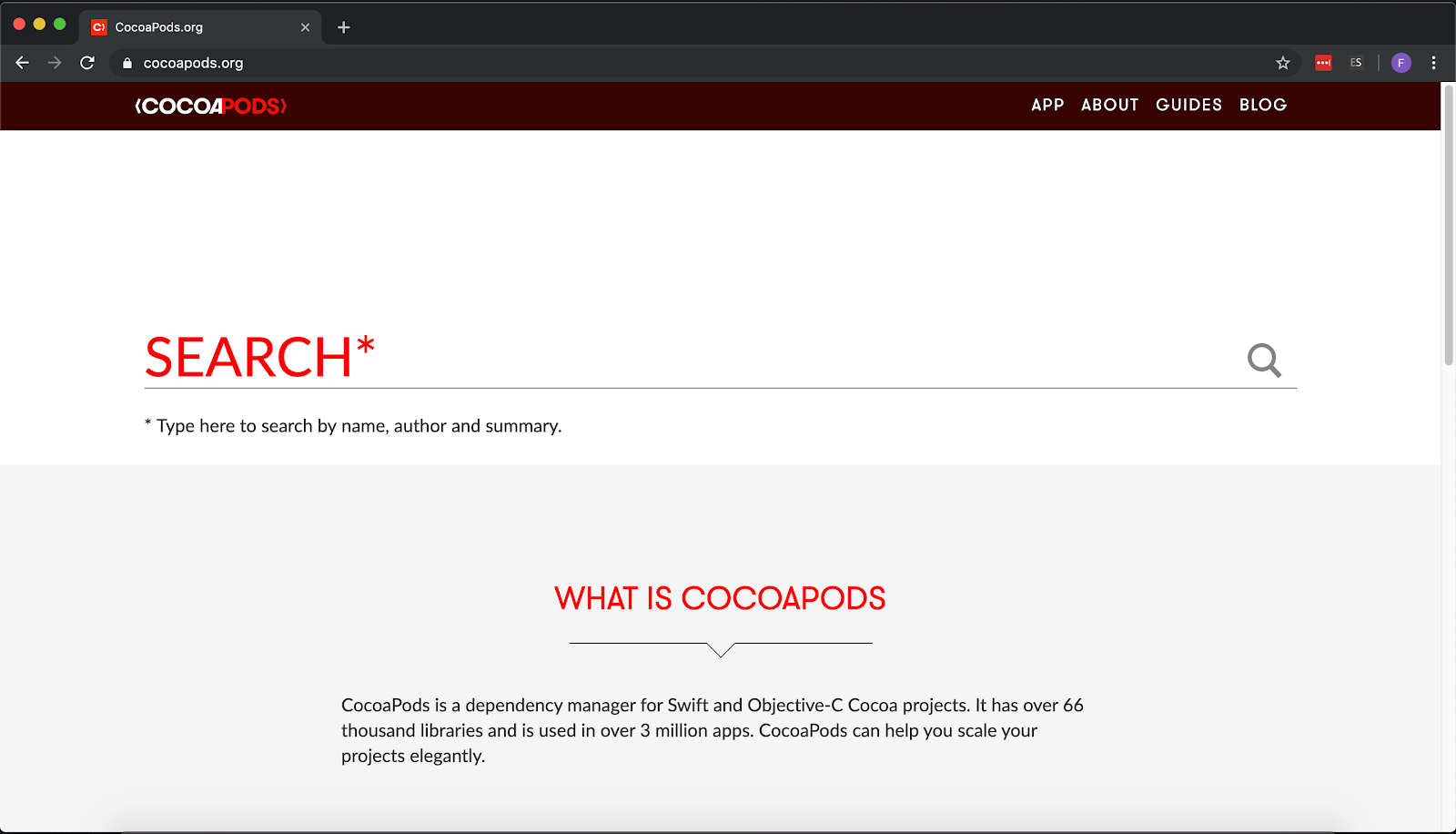Open the purple F profile avatar

[x=1401, y=63]
